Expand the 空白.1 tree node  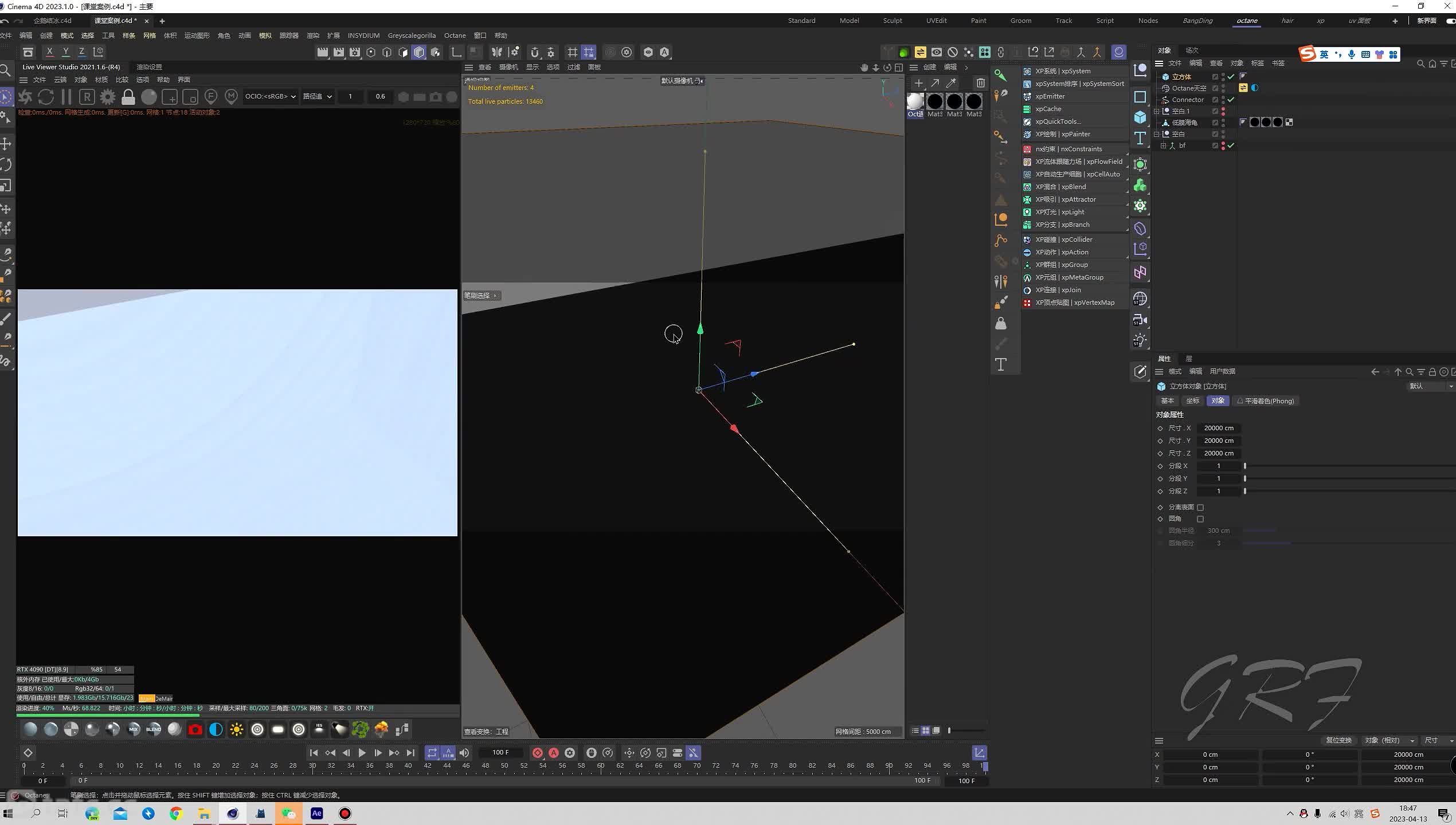[1157, 111]
